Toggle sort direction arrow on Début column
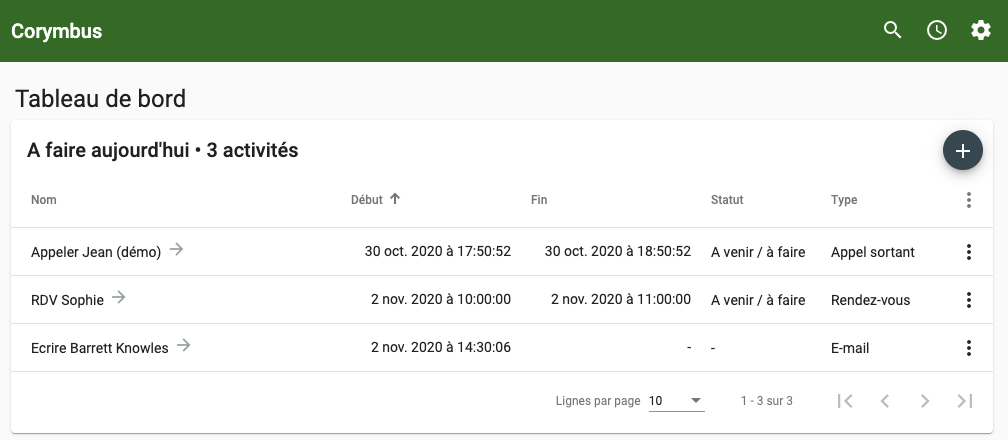1008x440 pixels. (395, 199)
